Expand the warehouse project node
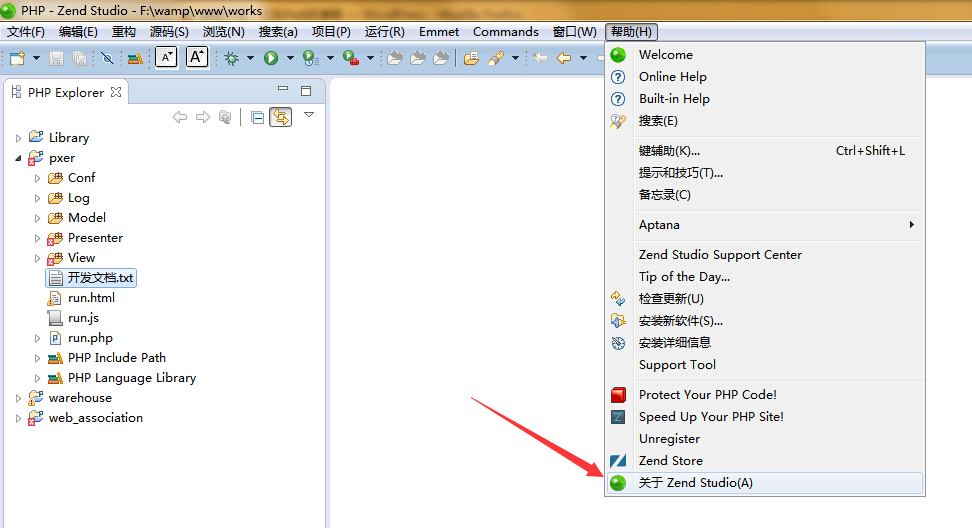The height and width of the screenshot is (528, 972). click(18, 398)
